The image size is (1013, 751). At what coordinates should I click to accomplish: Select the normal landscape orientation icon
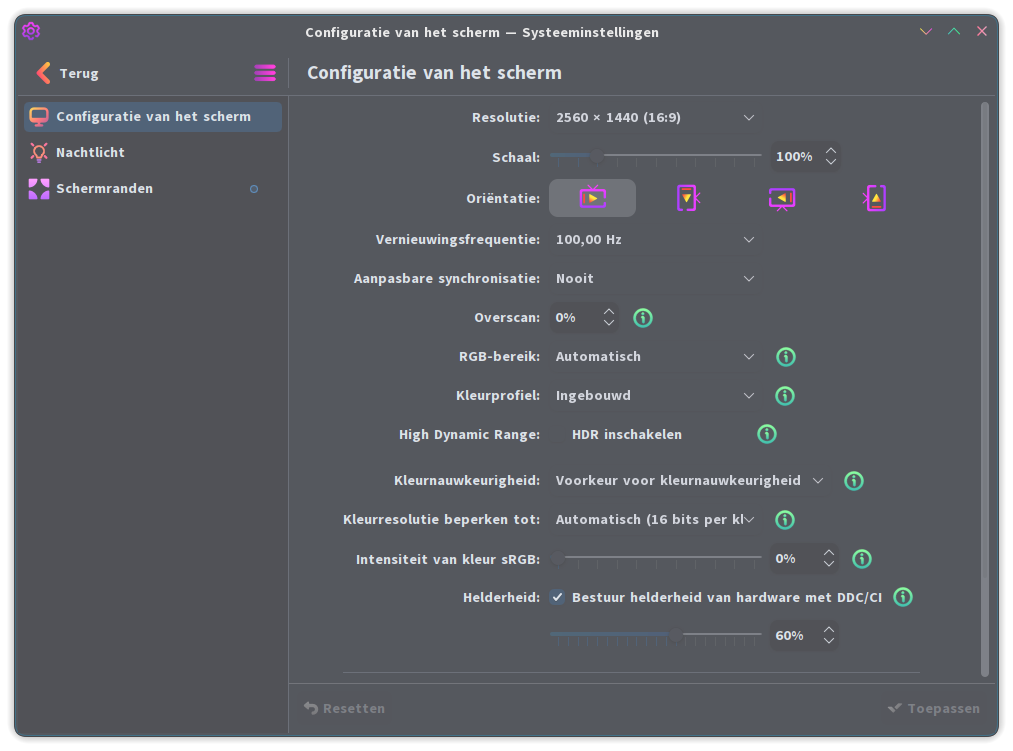click(x=592, y=198)
